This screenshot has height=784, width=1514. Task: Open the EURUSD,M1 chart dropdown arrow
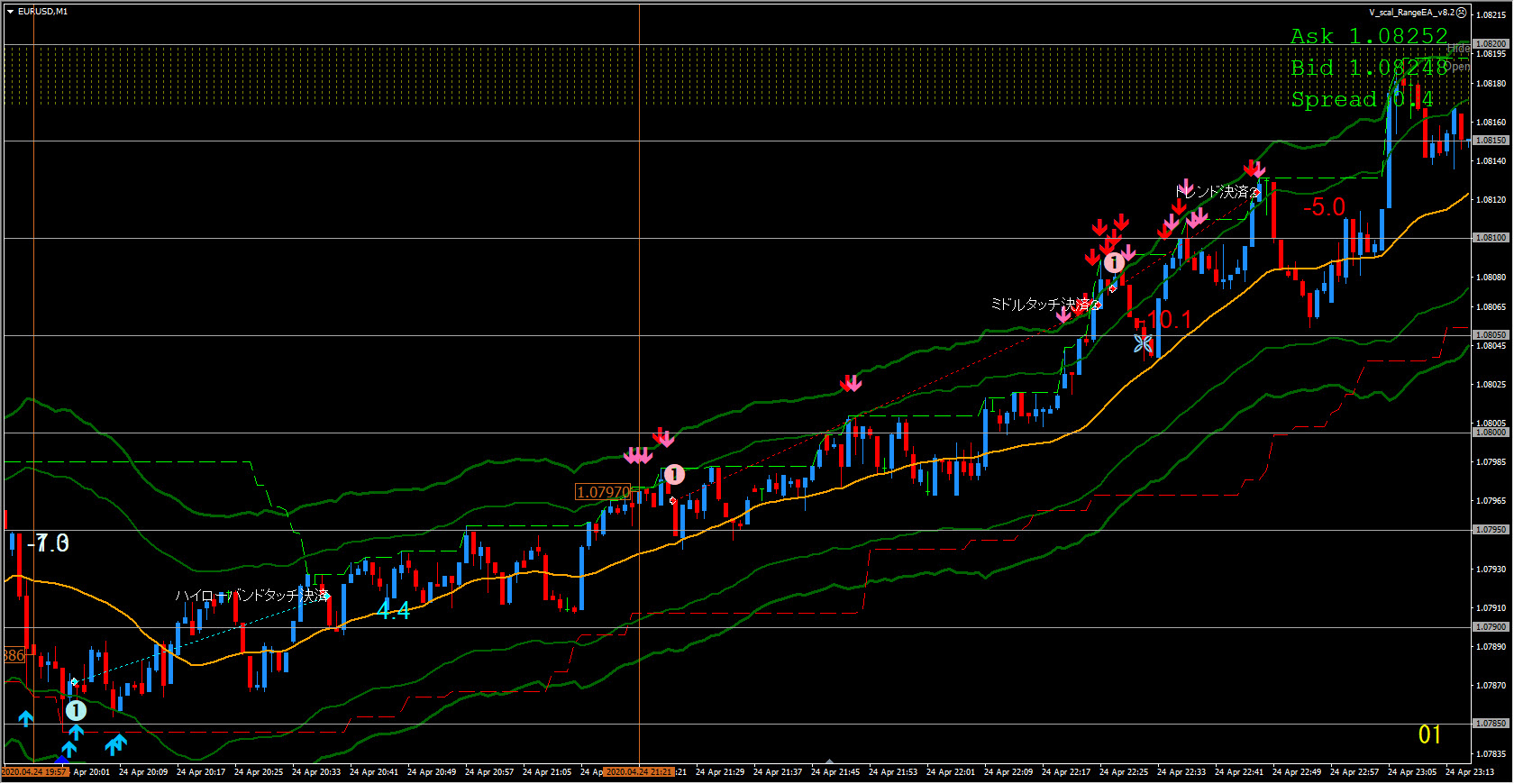pyautogui.click(x=10, y=12)
